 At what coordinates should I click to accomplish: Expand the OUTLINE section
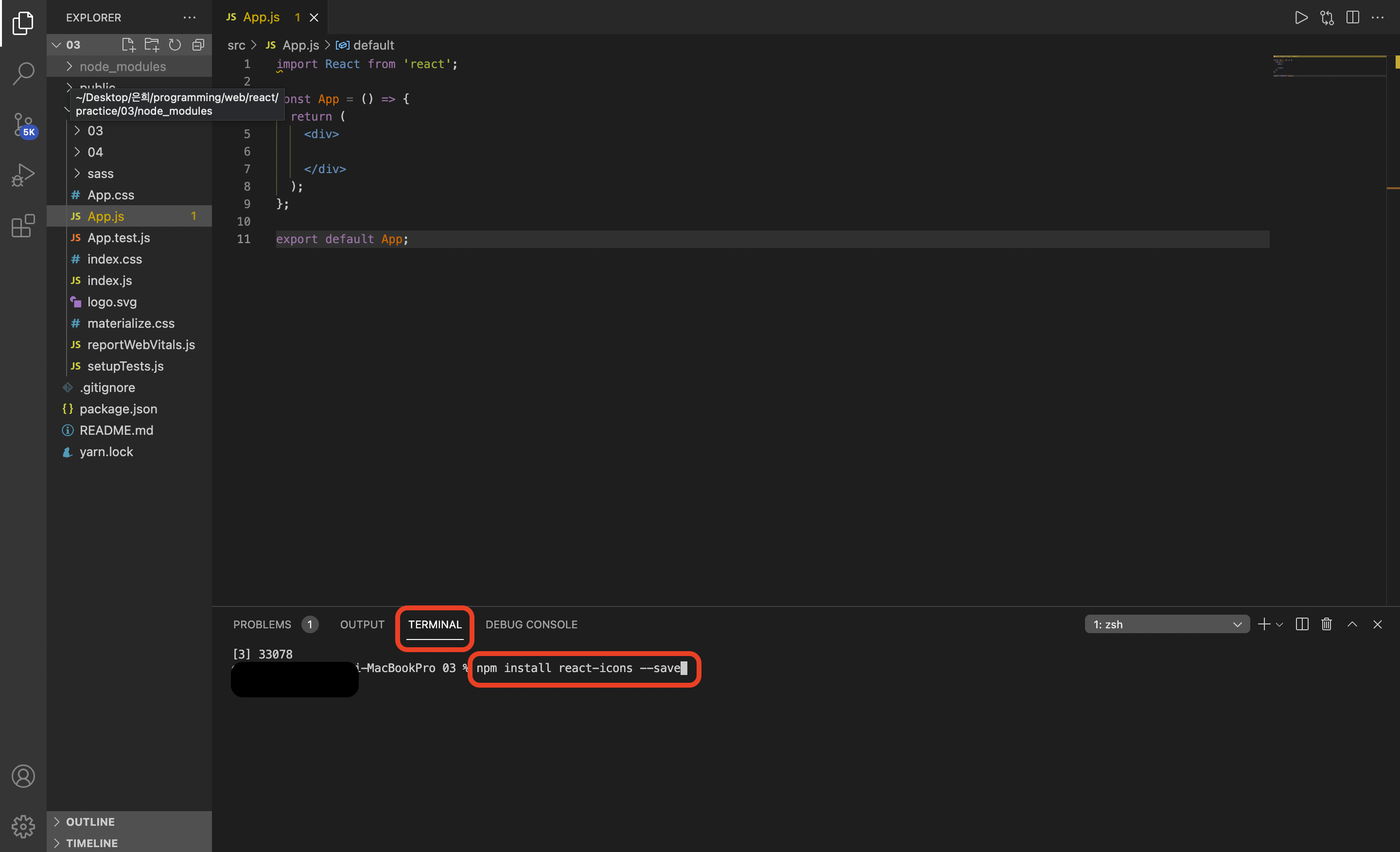click(90, 821)
